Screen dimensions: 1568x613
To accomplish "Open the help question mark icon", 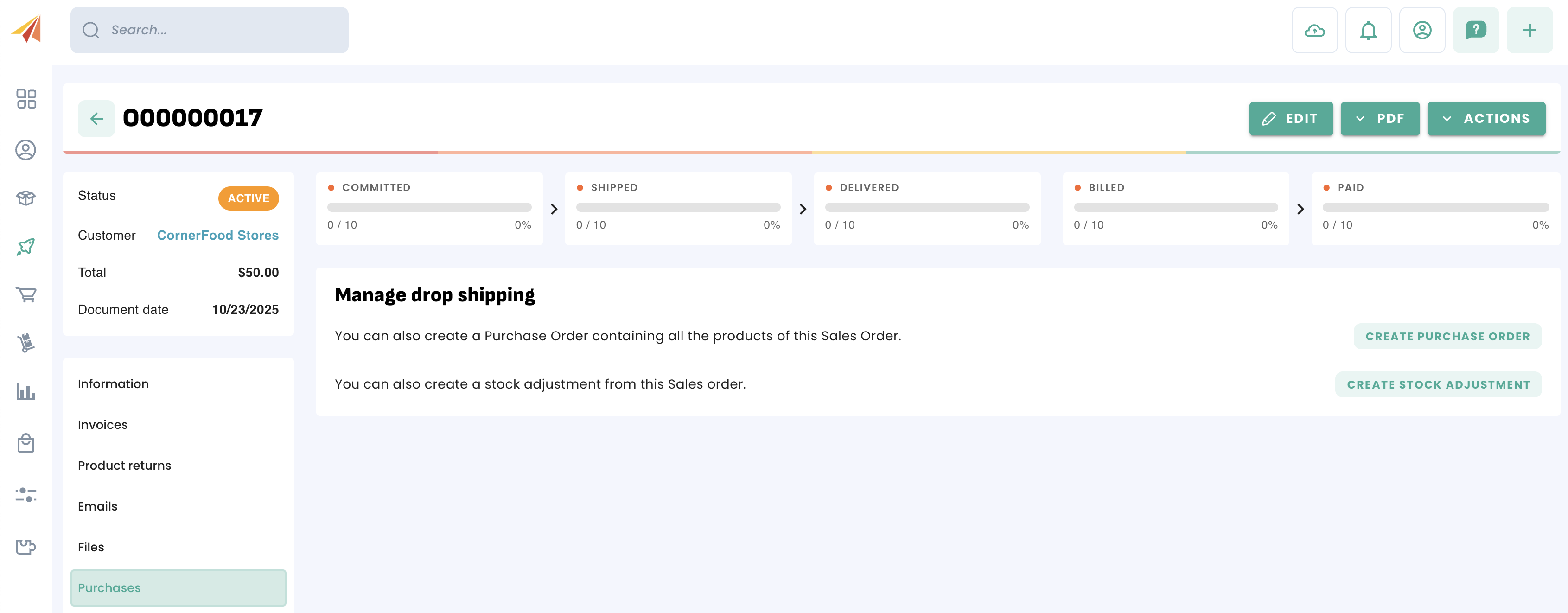I will pyautogui.click(x=1475, y=31).
